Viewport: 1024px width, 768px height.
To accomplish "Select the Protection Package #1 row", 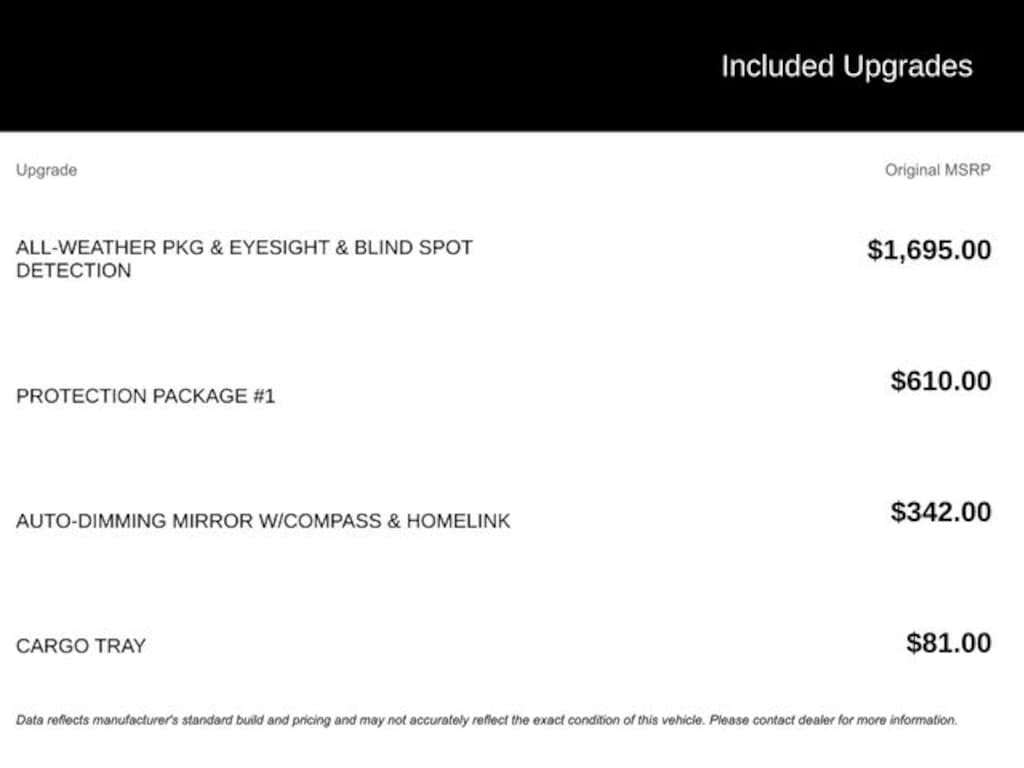I will (145, 396).
